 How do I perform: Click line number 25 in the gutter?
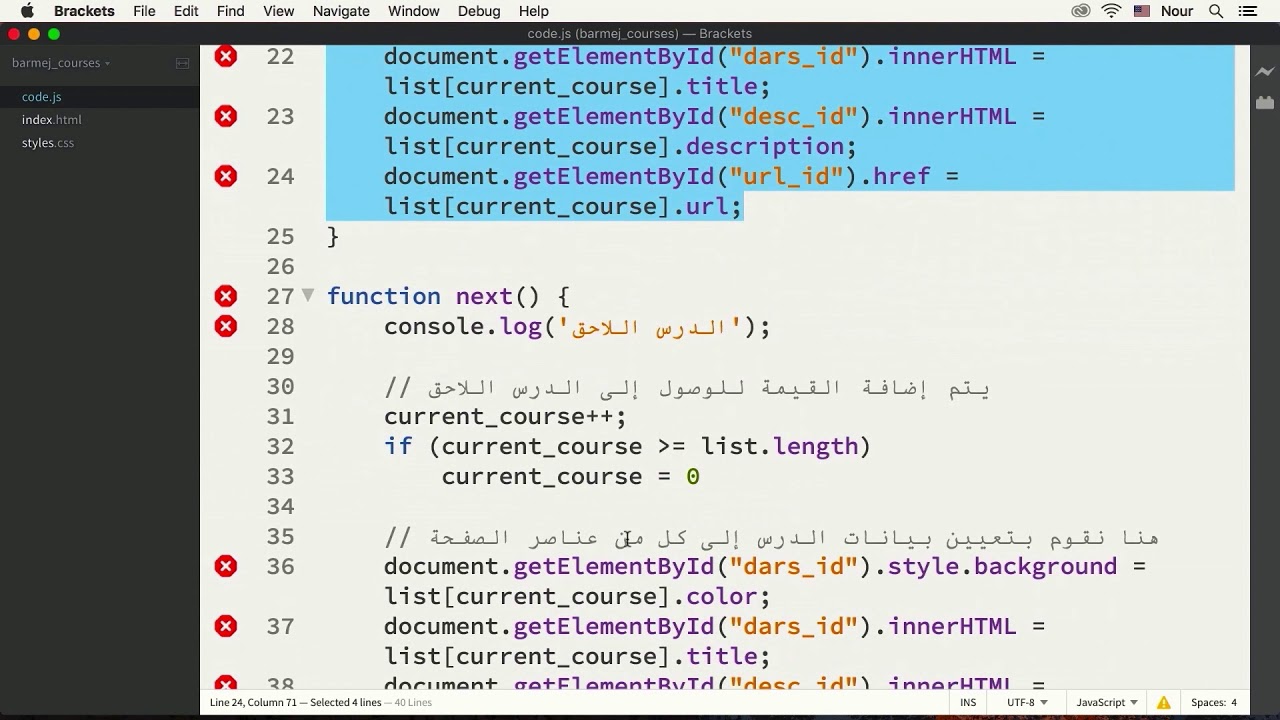281,236
